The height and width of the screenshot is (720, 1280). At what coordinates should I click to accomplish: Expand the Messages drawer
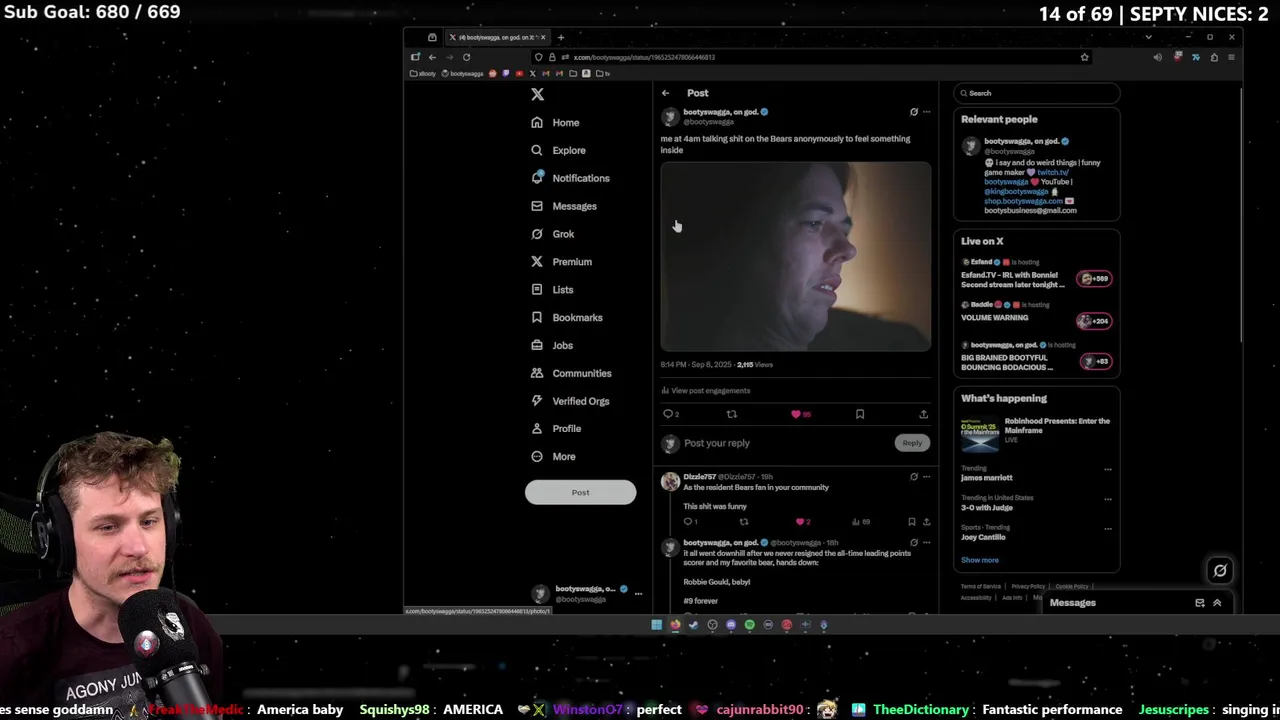(x=1217, y=603)
